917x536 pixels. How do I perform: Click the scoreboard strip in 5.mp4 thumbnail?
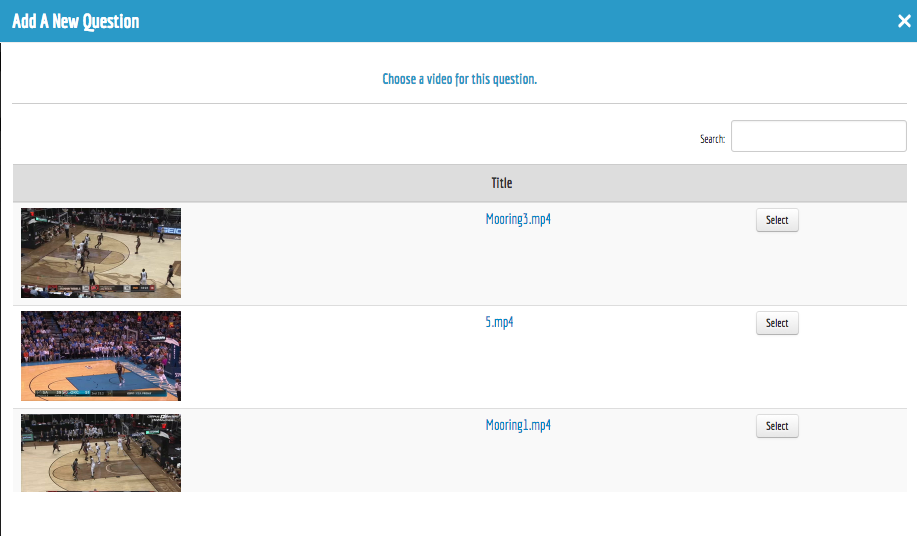[x=101, y=393]
